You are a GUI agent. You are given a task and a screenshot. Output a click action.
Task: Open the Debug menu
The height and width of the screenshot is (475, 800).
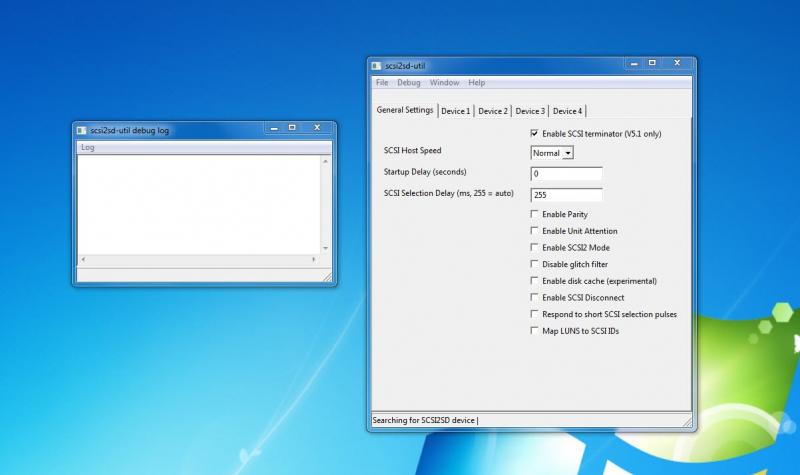(409, 83)
